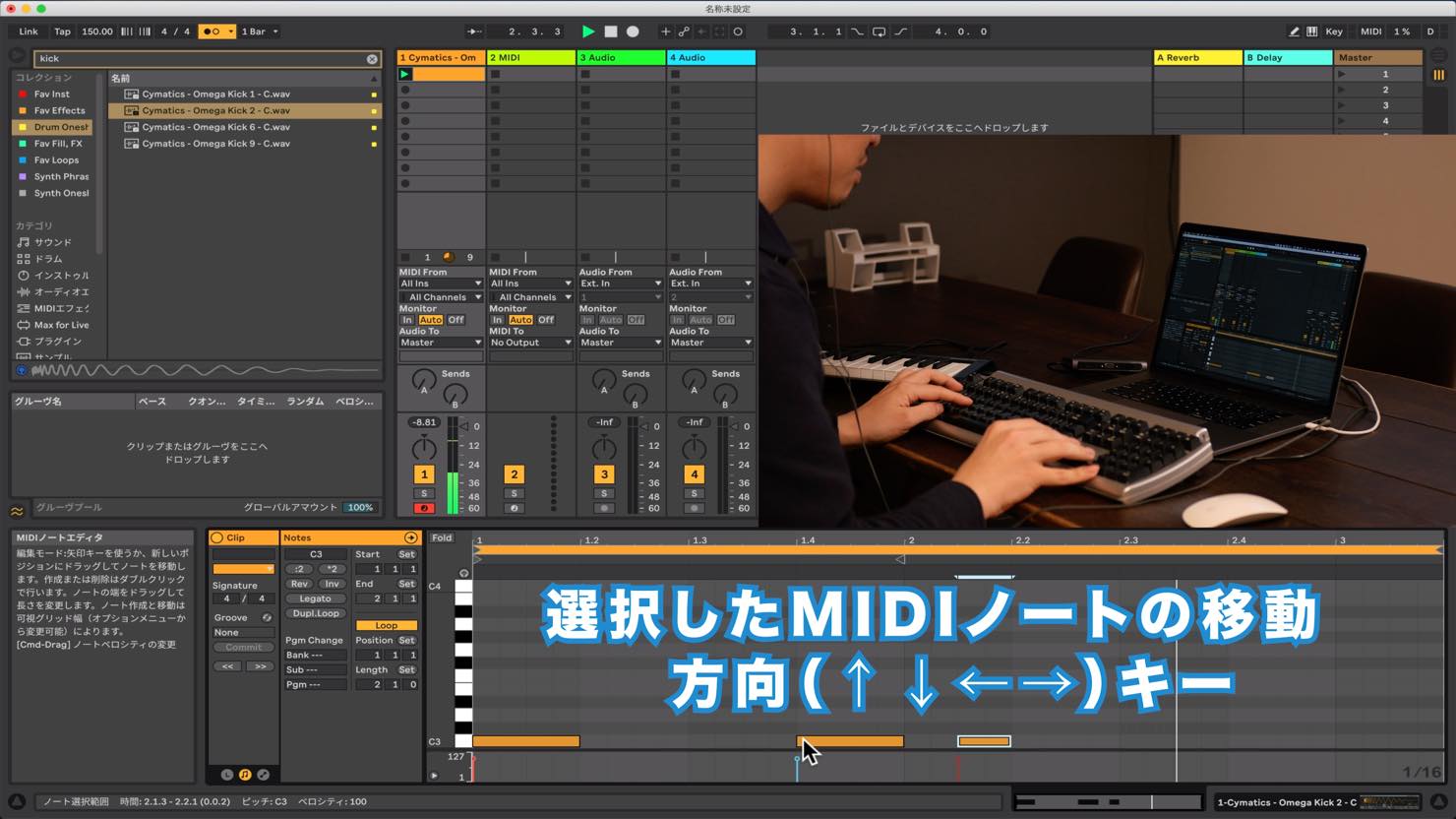
Task: Toggle track 1 activator button
Action: (x=424, y=474)
